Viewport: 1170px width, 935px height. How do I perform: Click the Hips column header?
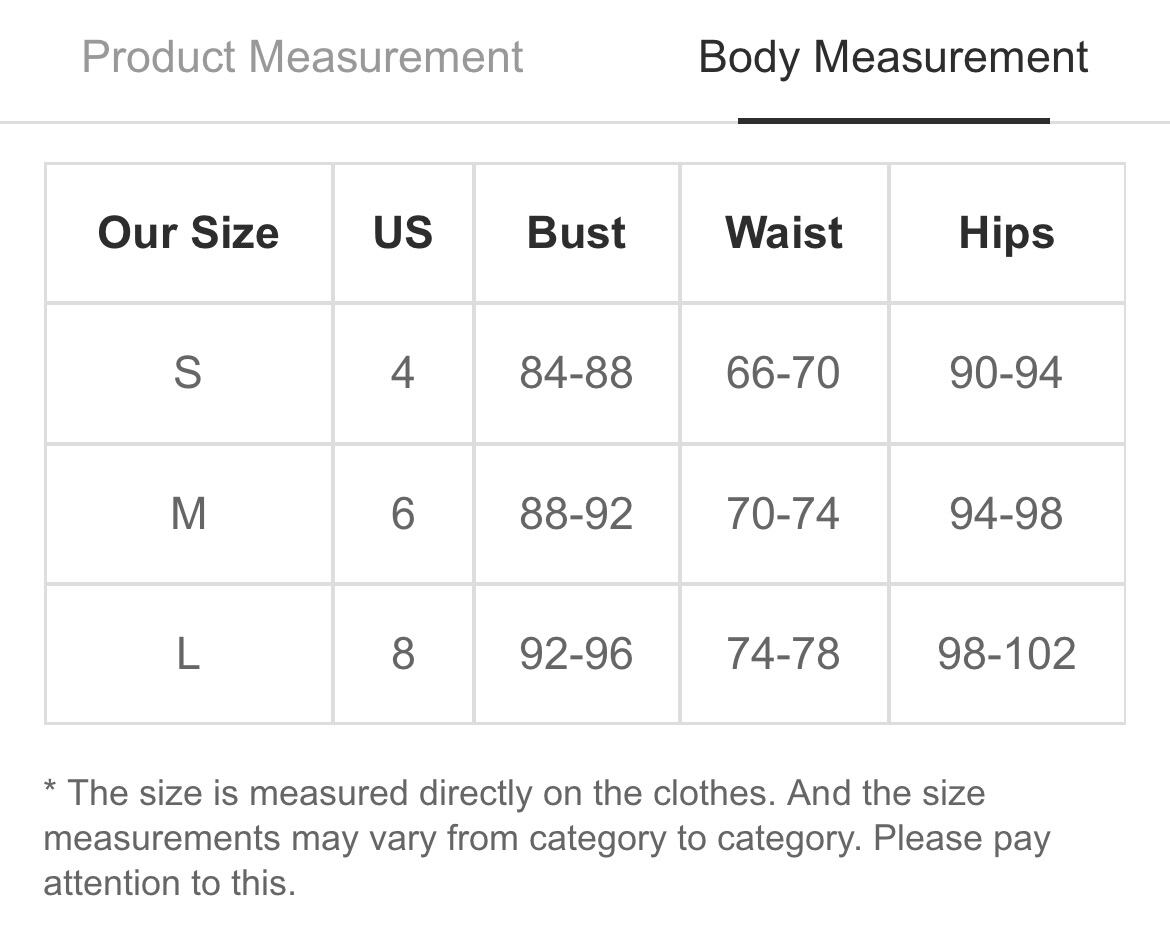pos(1007,233)
